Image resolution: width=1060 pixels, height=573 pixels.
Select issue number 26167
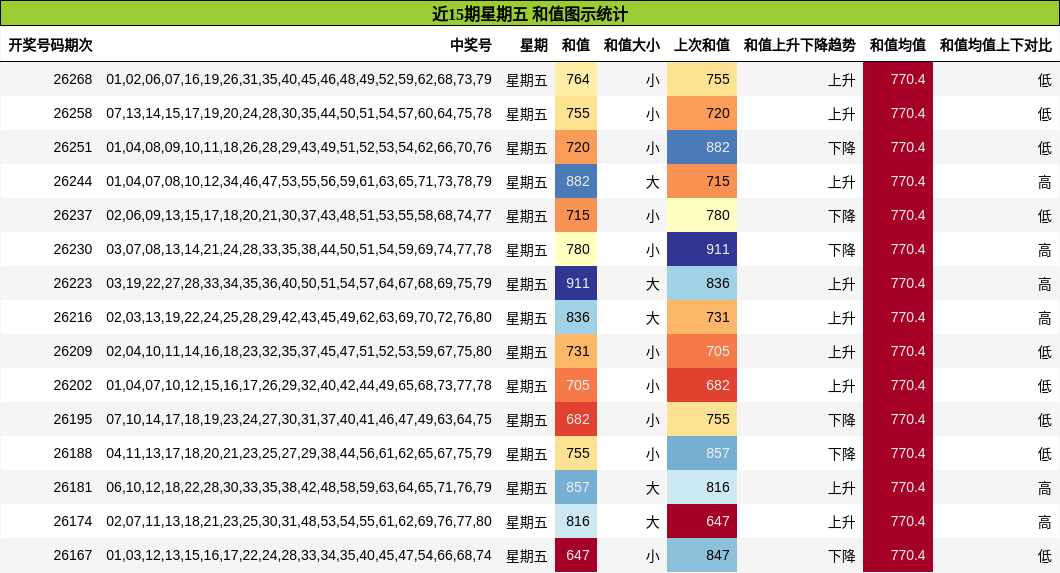(73, 555)
